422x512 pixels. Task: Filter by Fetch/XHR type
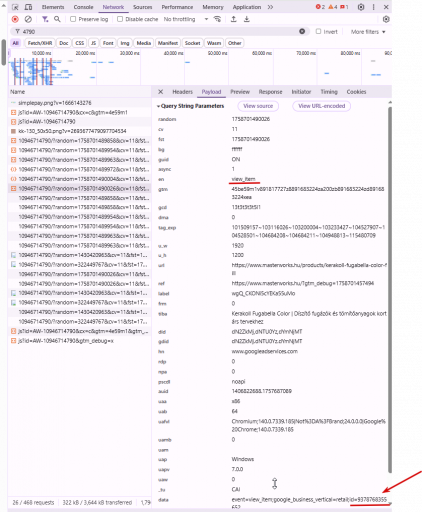(x=40, y=43)
